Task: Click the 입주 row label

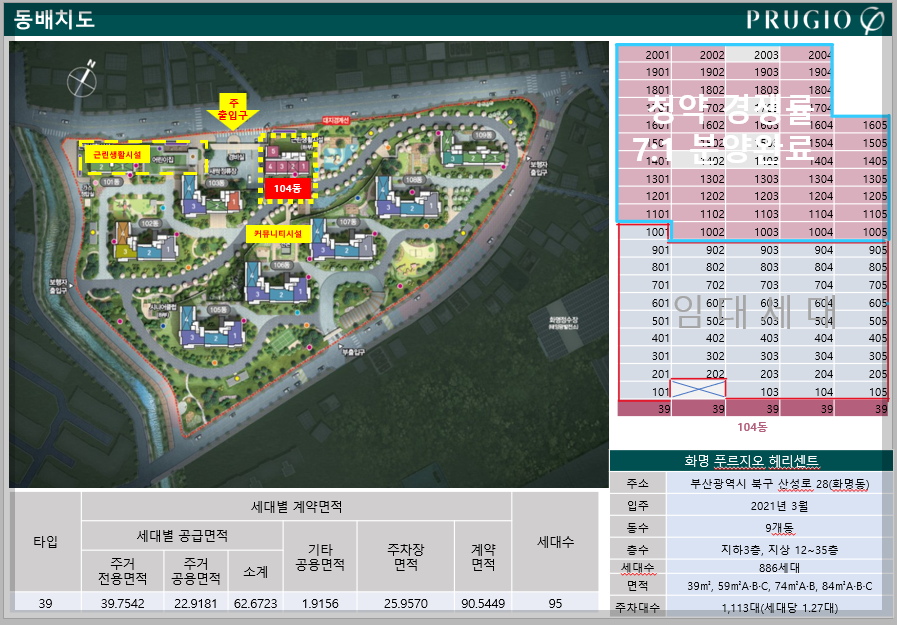Action: (637, 505)
